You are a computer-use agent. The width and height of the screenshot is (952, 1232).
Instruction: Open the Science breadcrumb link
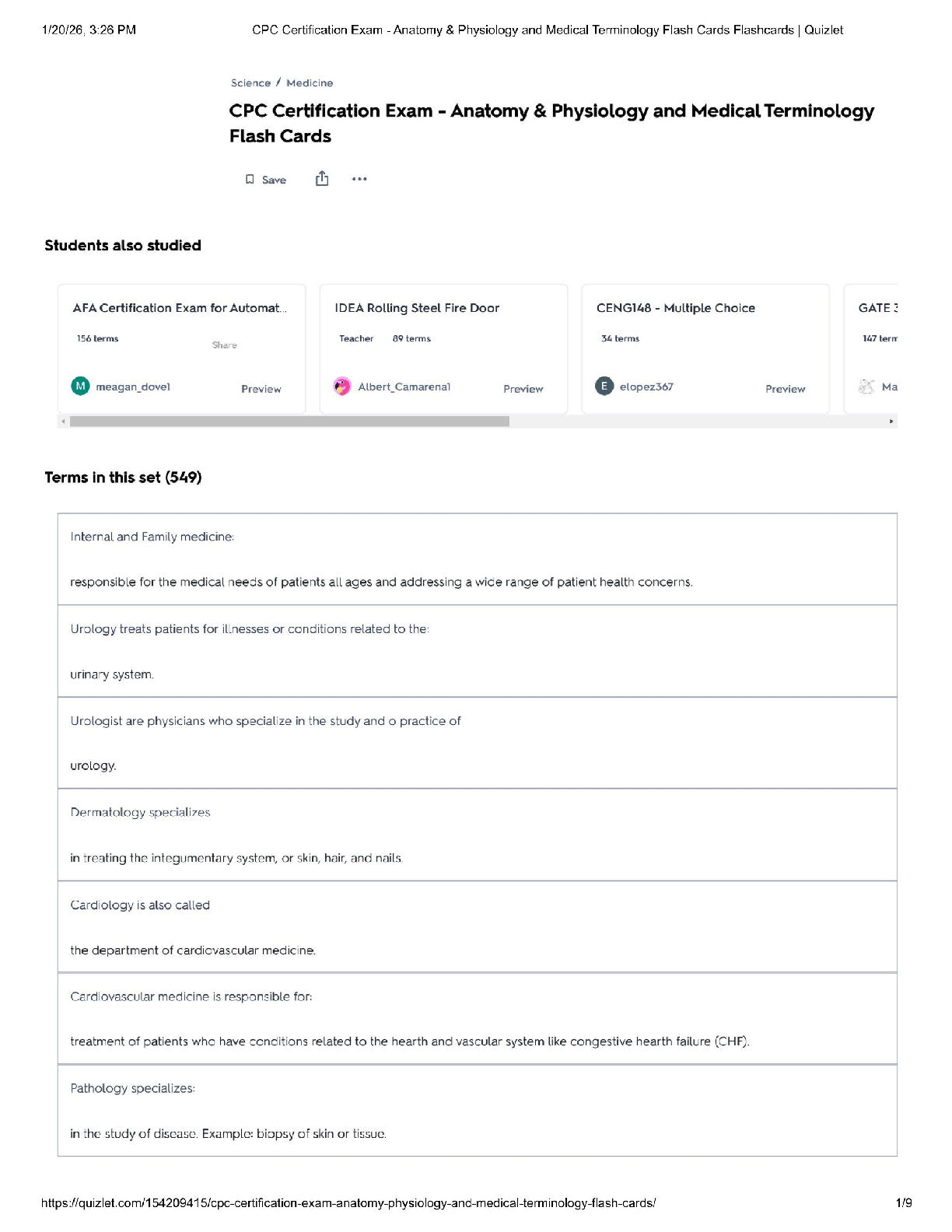tap(250, 83)
